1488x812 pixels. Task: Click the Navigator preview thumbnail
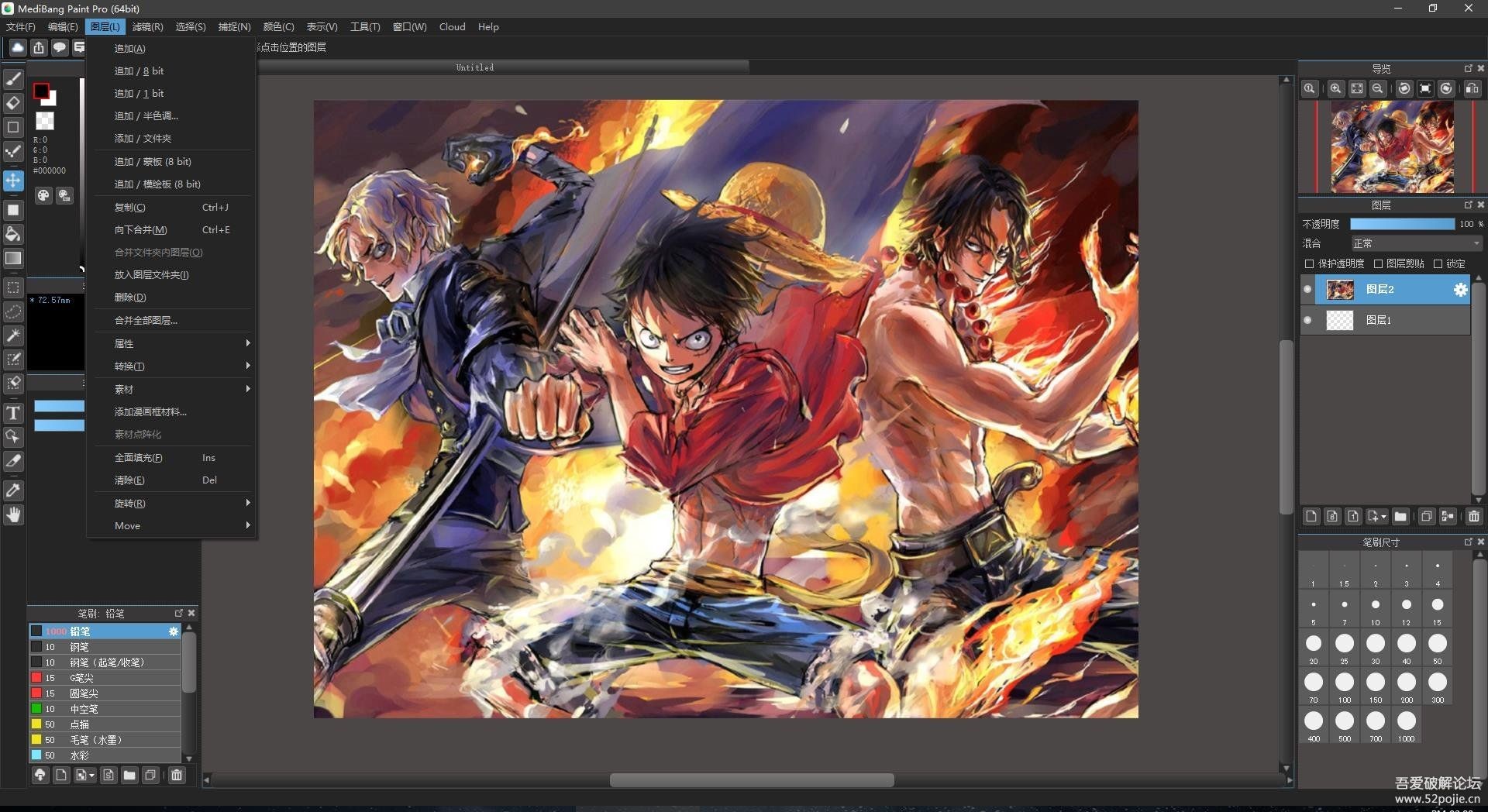pos(1392,147)
